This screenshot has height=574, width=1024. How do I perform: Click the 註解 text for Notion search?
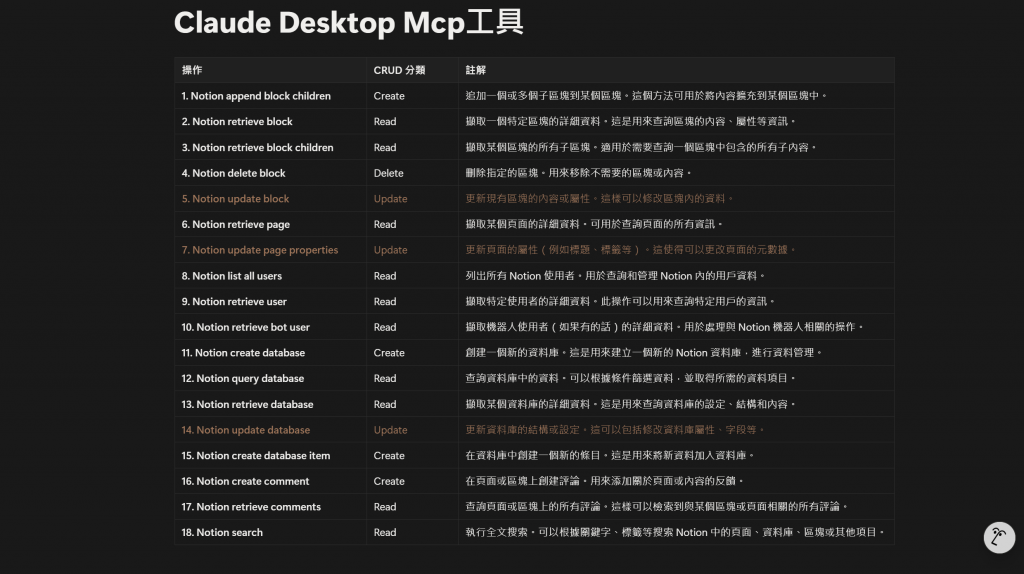click(675, 532)
